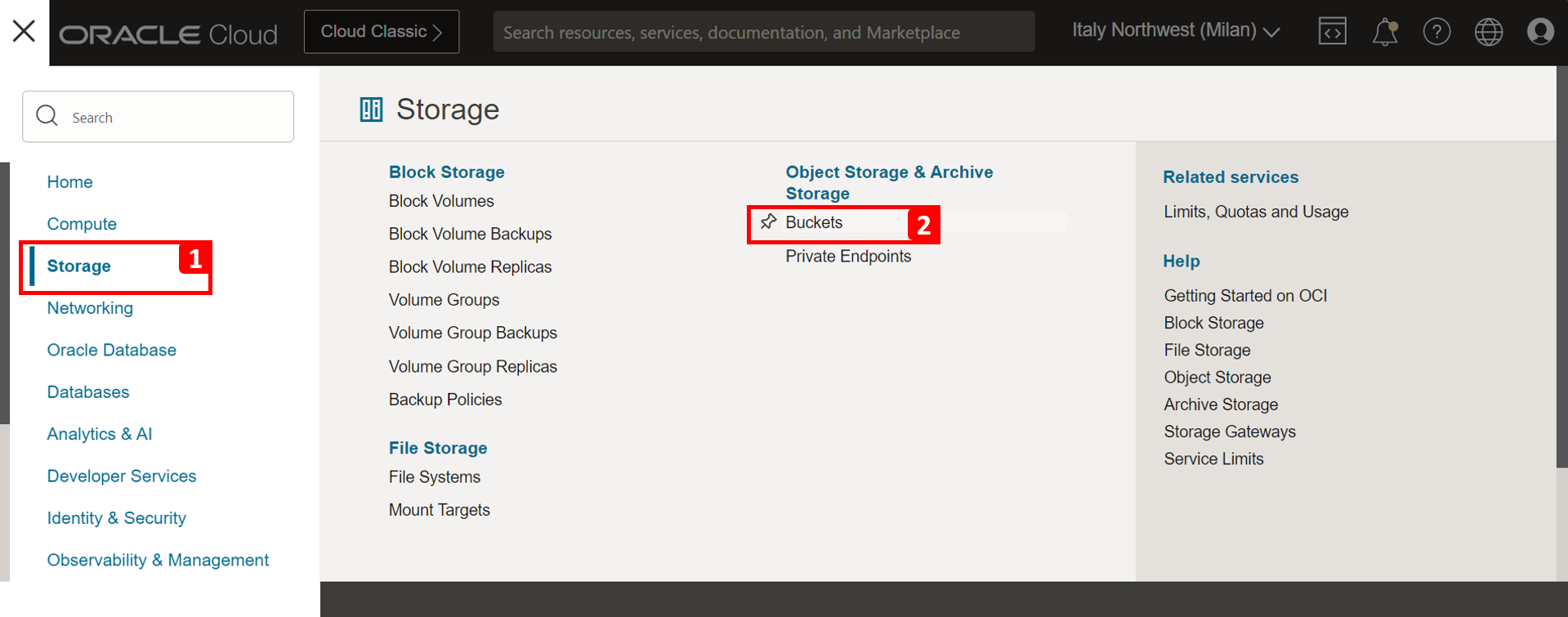
Task: Open Service Limits help link
Action: tap(1213, 459)
